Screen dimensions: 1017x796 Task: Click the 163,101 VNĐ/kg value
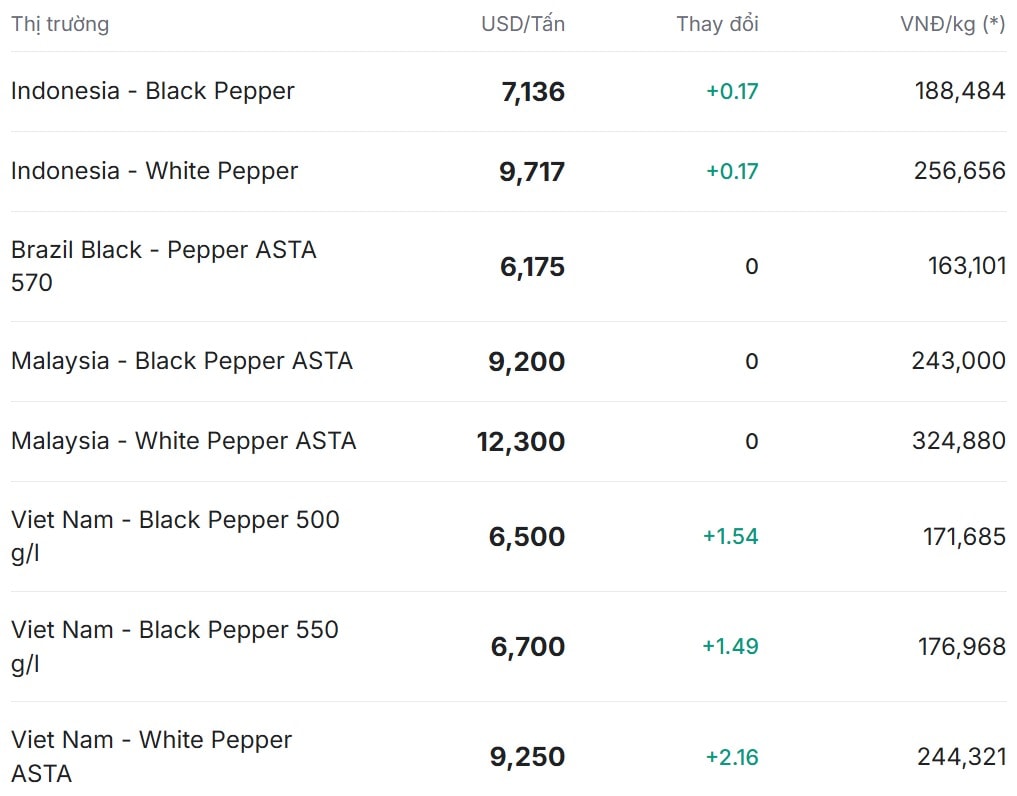[966, 266]
